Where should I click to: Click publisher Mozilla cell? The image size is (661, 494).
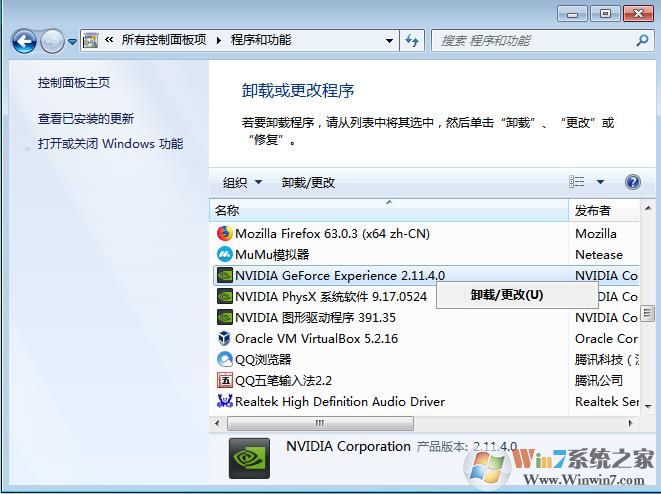(596, 234)
